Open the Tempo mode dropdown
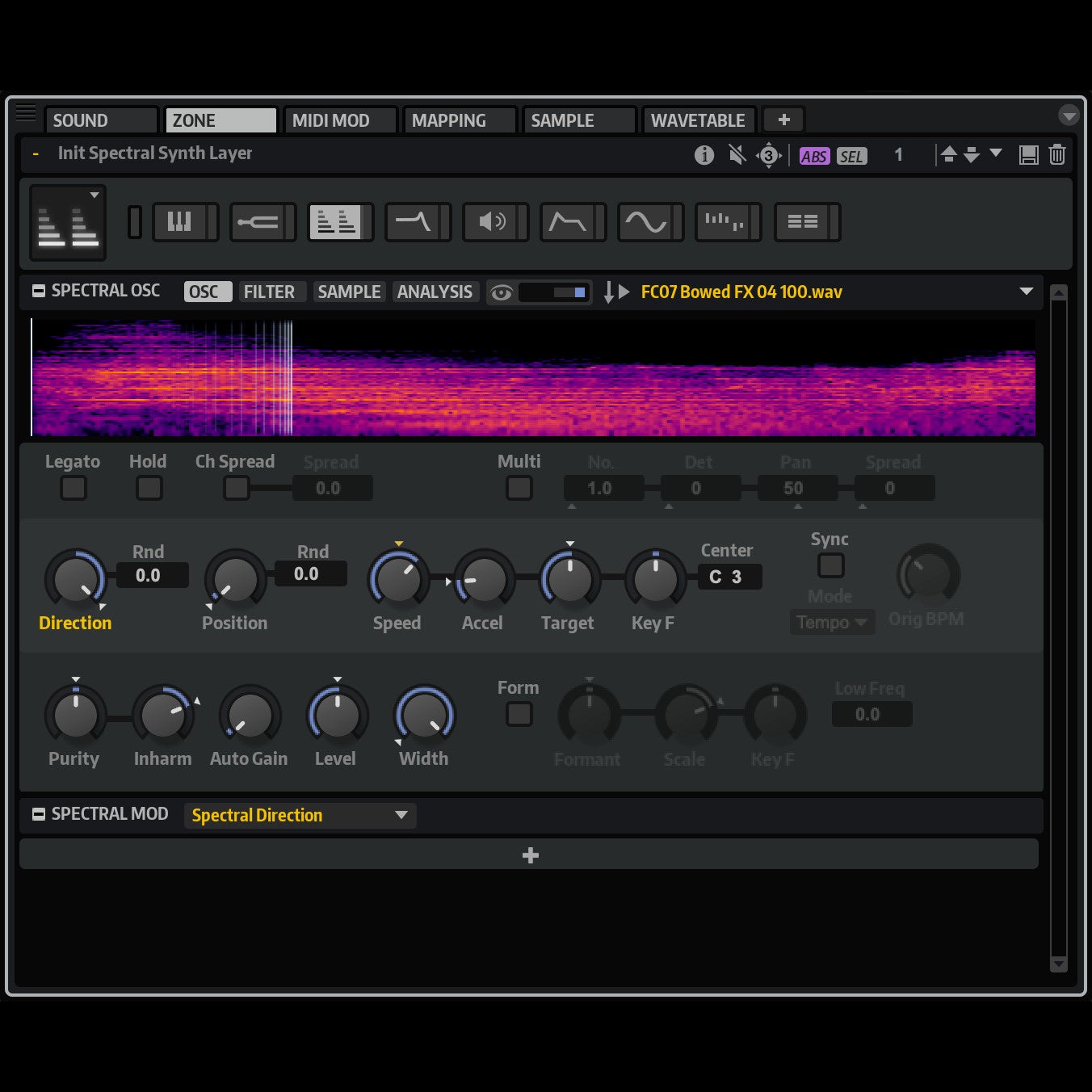 coord(832,622)
